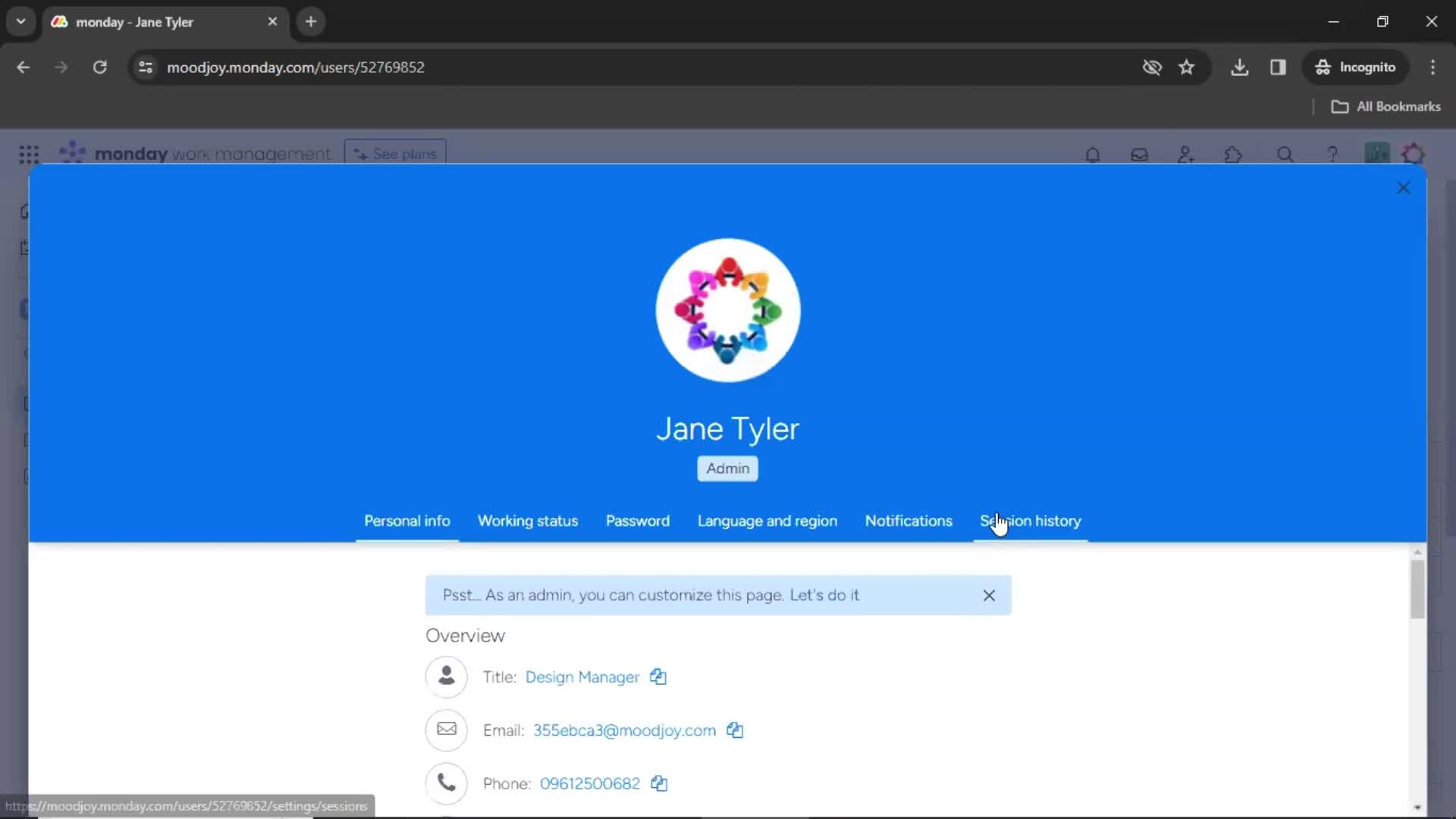This screenshot has height=819, width=1456.
Task: Click the inbox message icon
Action: click(x=1140, y=154)
